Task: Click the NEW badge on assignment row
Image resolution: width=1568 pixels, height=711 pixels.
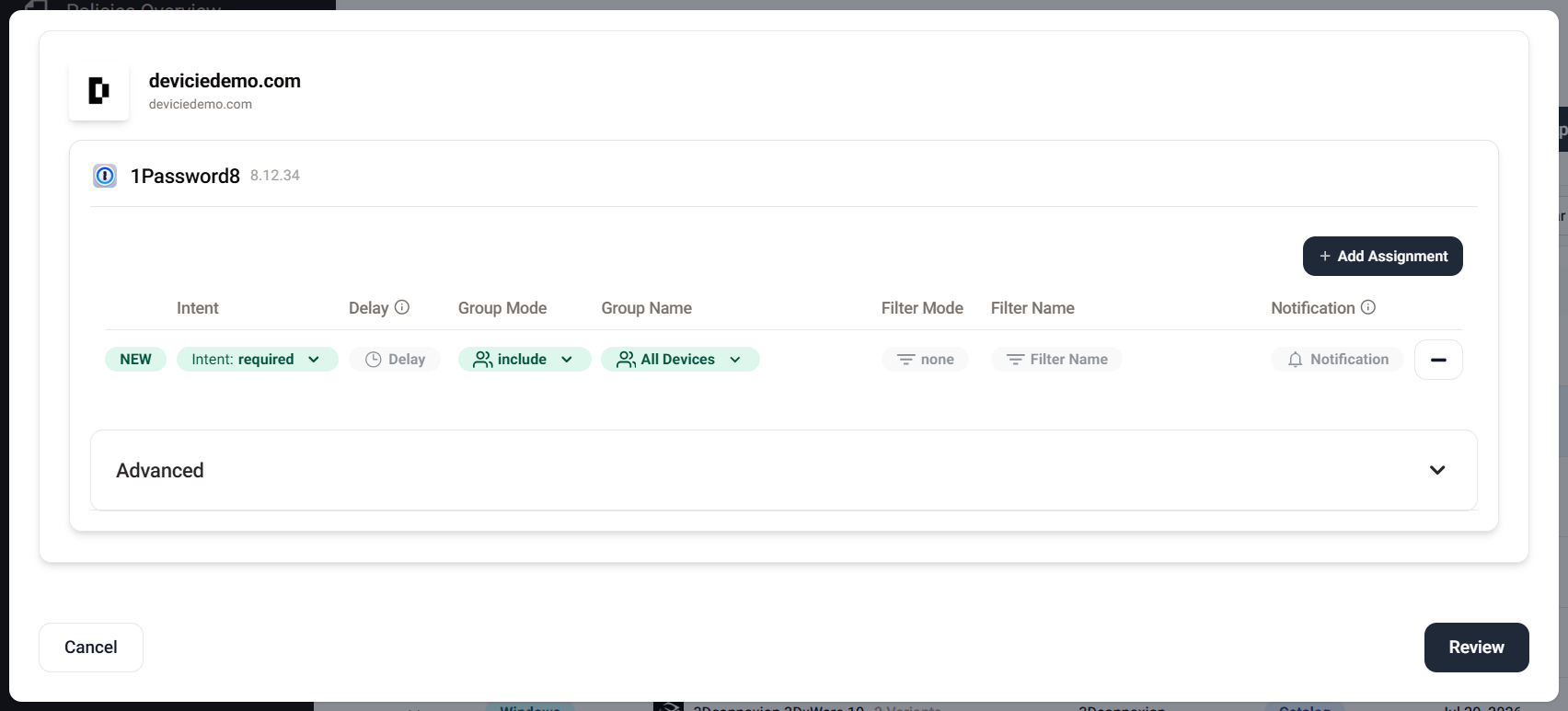Action: (x=135, y=359)
